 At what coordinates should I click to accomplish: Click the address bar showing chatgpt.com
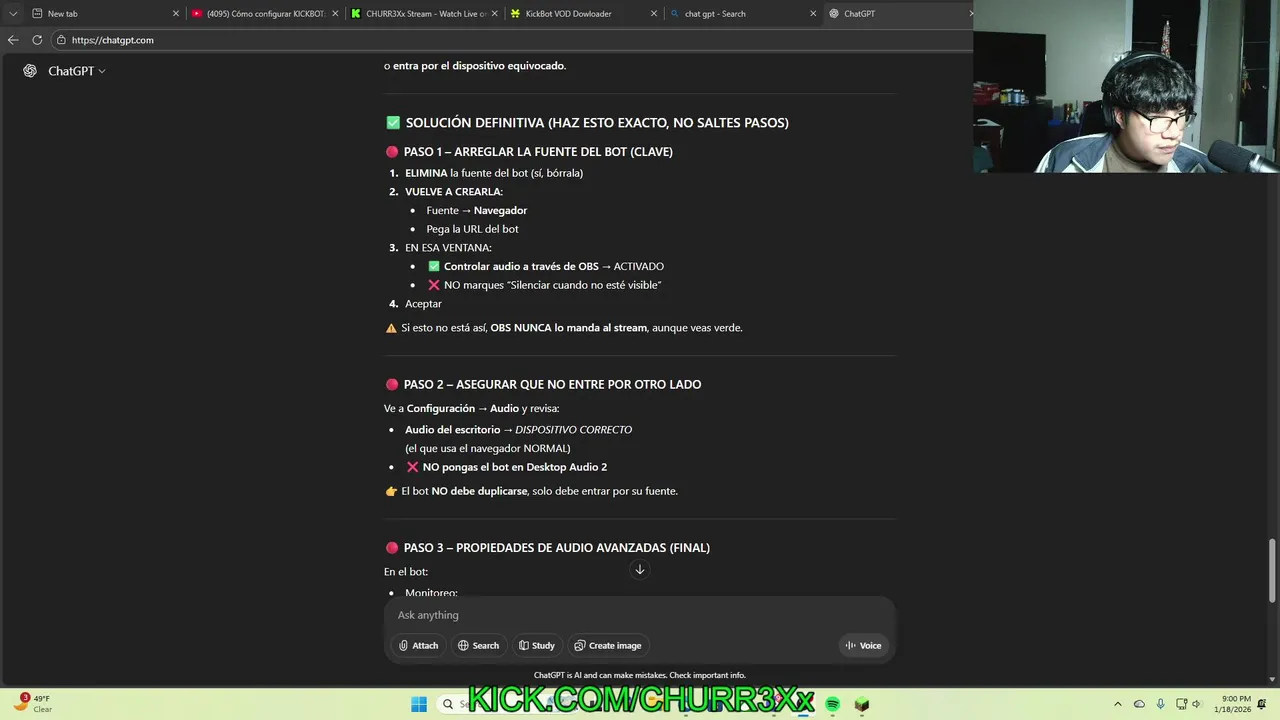pyautogui.click(x=510, y=40)
